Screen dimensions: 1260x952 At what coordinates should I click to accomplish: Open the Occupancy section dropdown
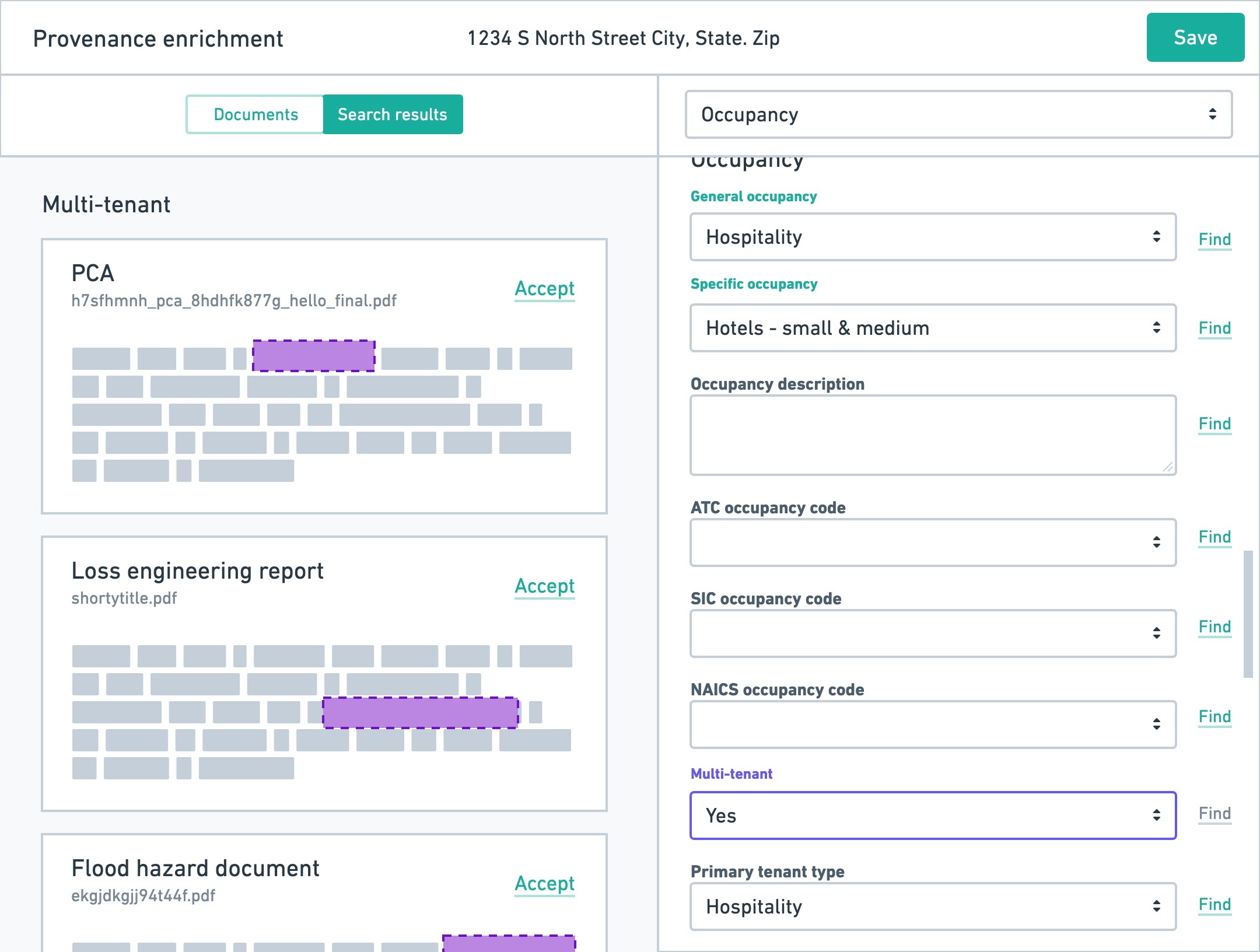(x=958, y=114)
